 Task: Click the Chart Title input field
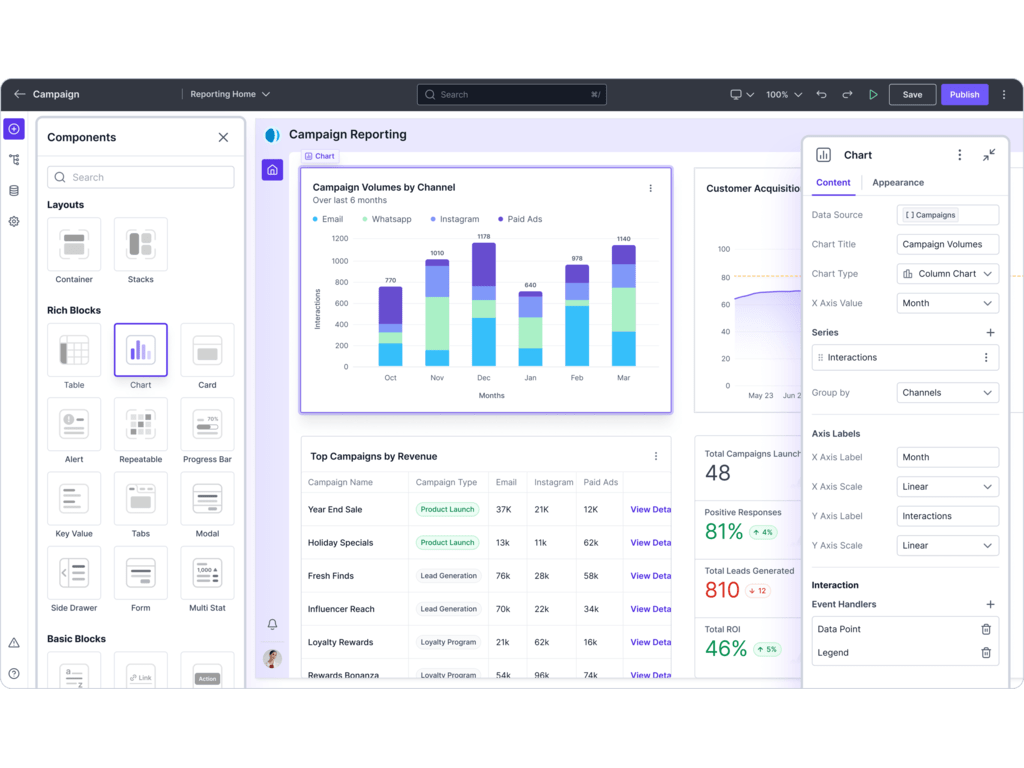pos(947,244)
